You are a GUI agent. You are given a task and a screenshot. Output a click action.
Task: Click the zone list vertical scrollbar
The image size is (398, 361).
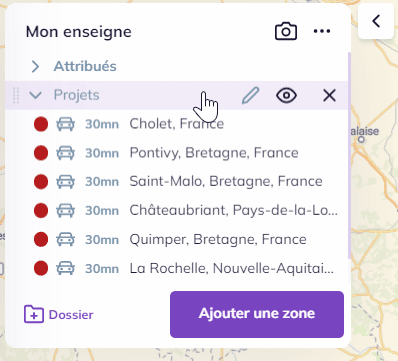(349, 155)
